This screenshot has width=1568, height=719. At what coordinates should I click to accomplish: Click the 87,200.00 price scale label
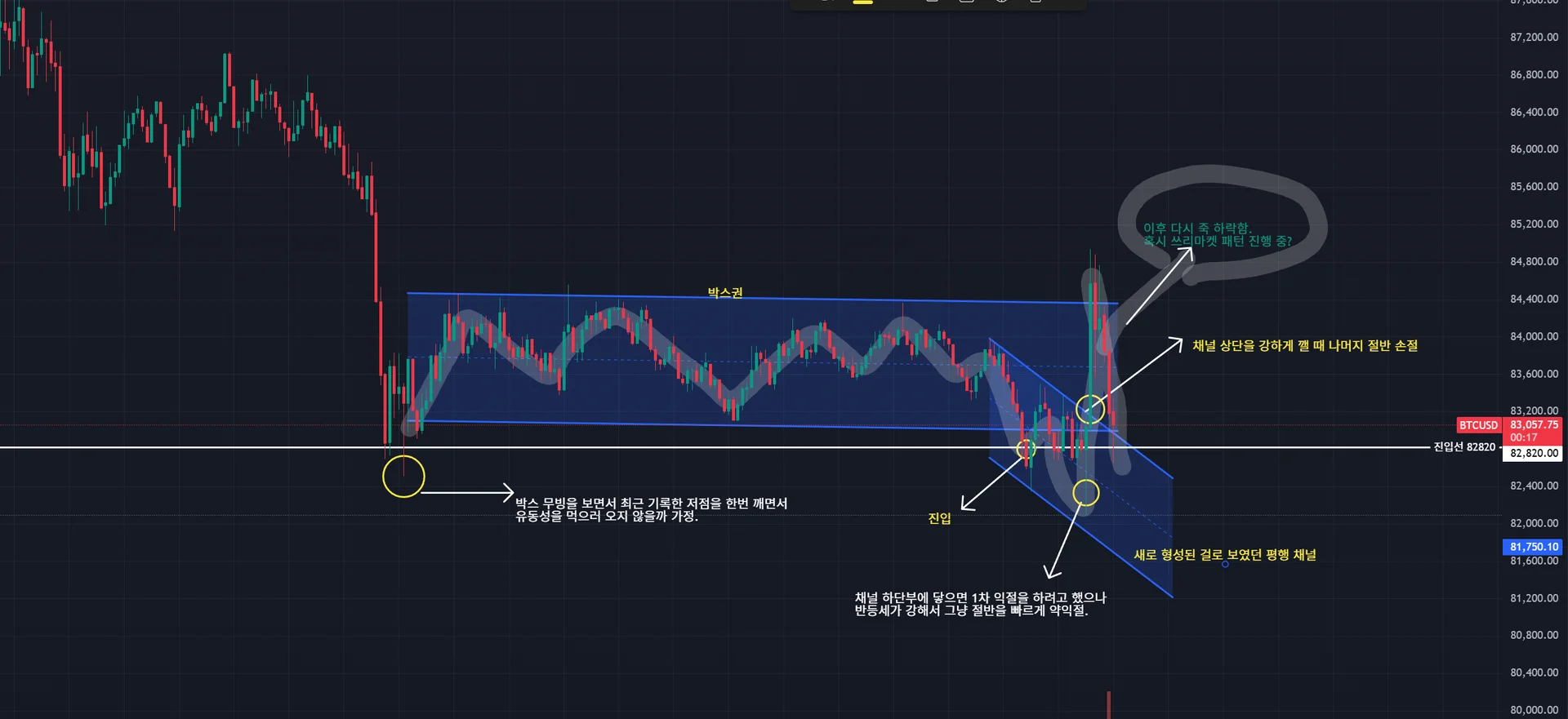point(1534,38)
